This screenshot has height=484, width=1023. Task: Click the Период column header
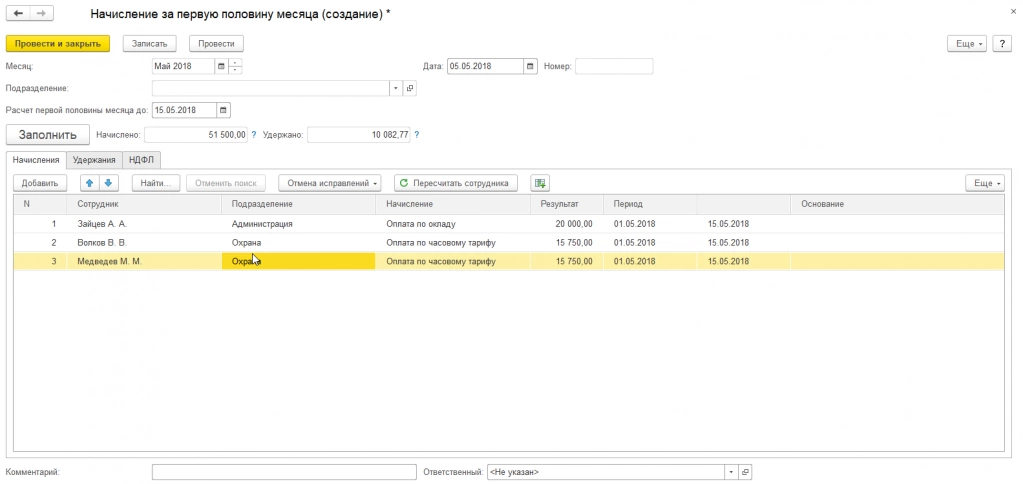click(650, 204)
